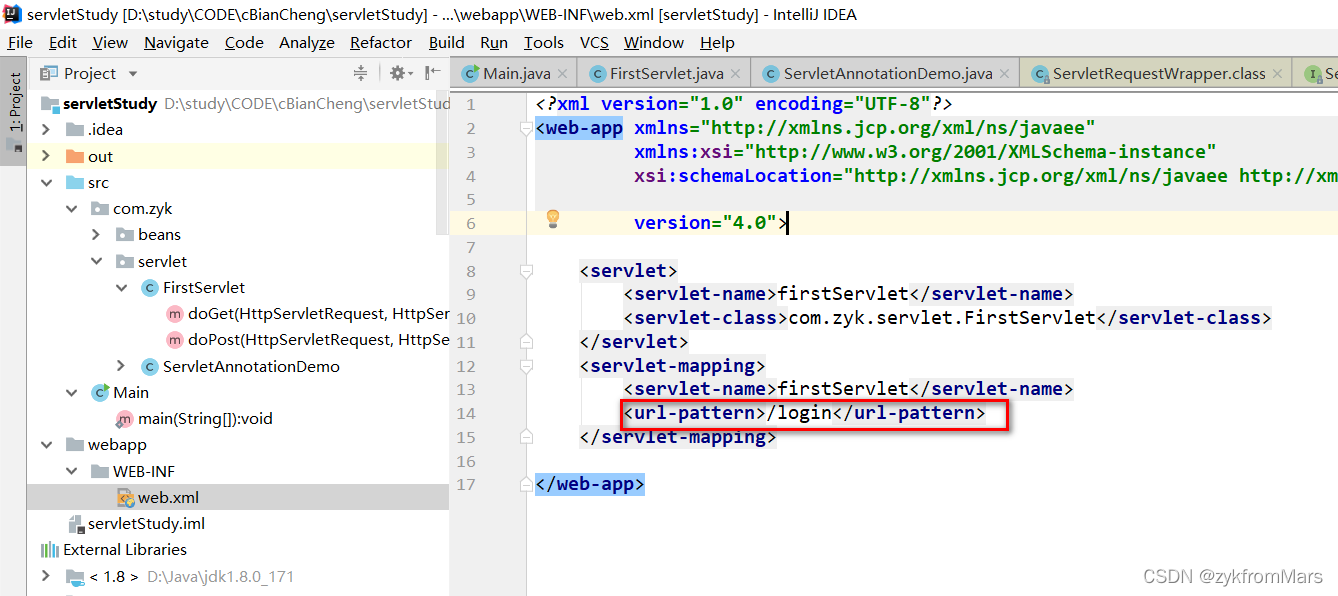Click the Collapse All icon in Project panel
Viewport: 1338px width, 596px height.
pos(361,73)
